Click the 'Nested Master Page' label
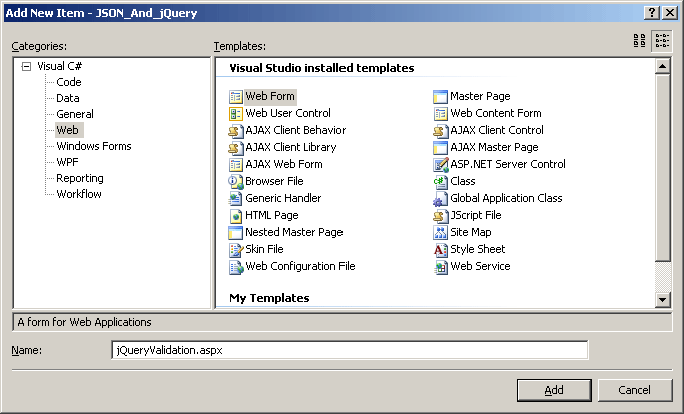Screen dimensions: 684x414 pos(294,233)
